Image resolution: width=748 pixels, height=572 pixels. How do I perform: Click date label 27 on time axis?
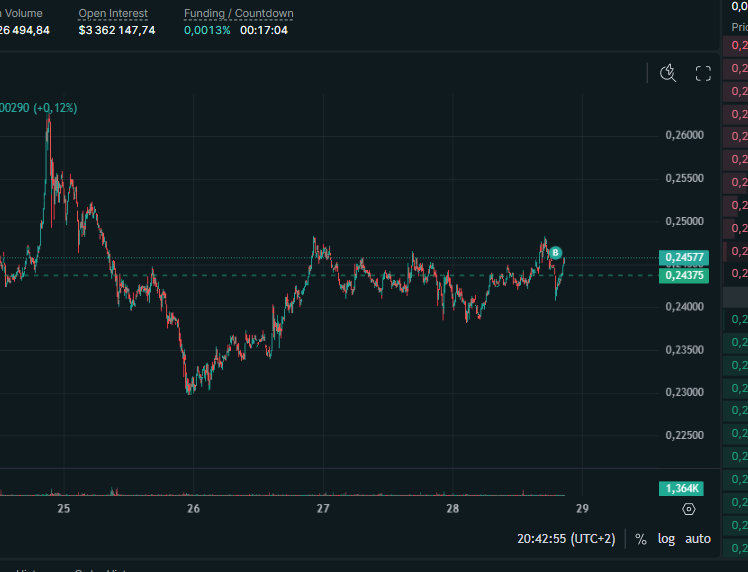323,509
